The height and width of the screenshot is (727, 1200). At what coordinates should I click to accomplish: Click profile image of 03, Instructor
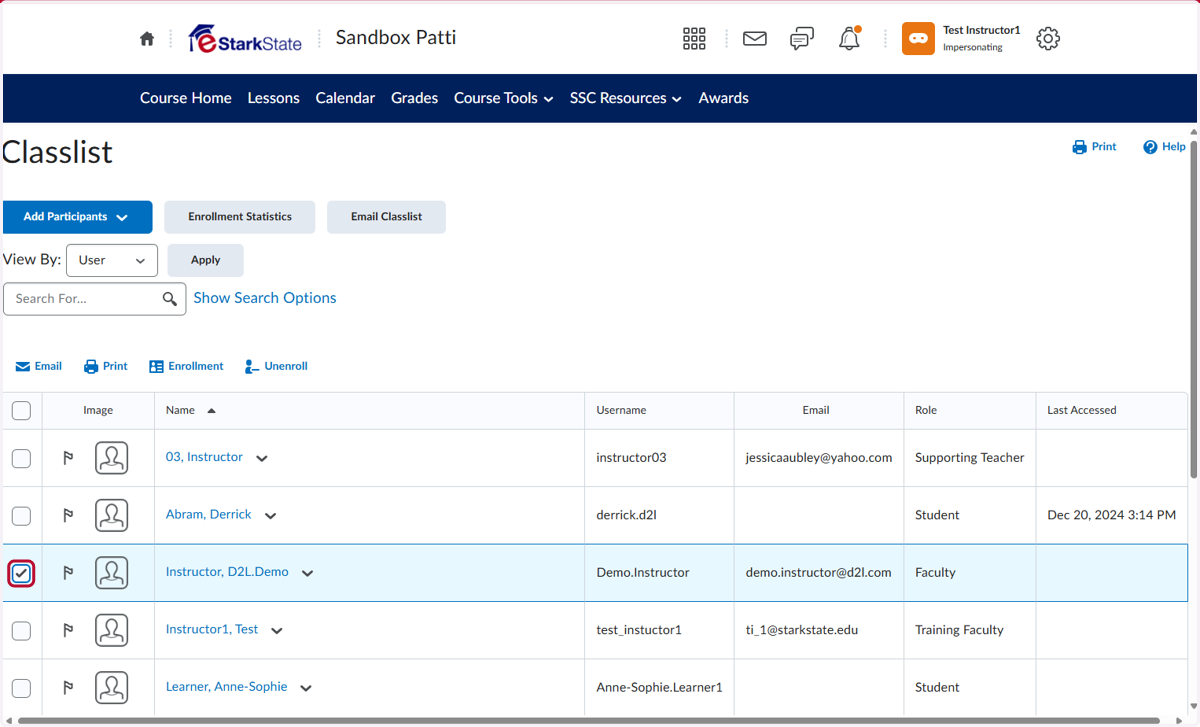coord(112,458)
